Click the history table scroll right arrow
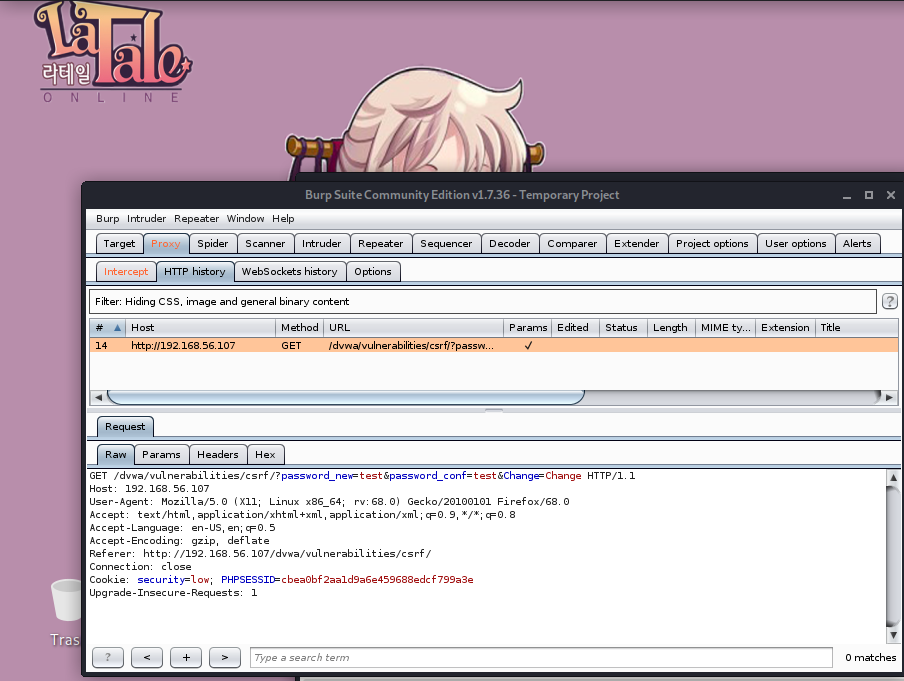Viewport: 904px width, 681px height. [x=890, y=397]
